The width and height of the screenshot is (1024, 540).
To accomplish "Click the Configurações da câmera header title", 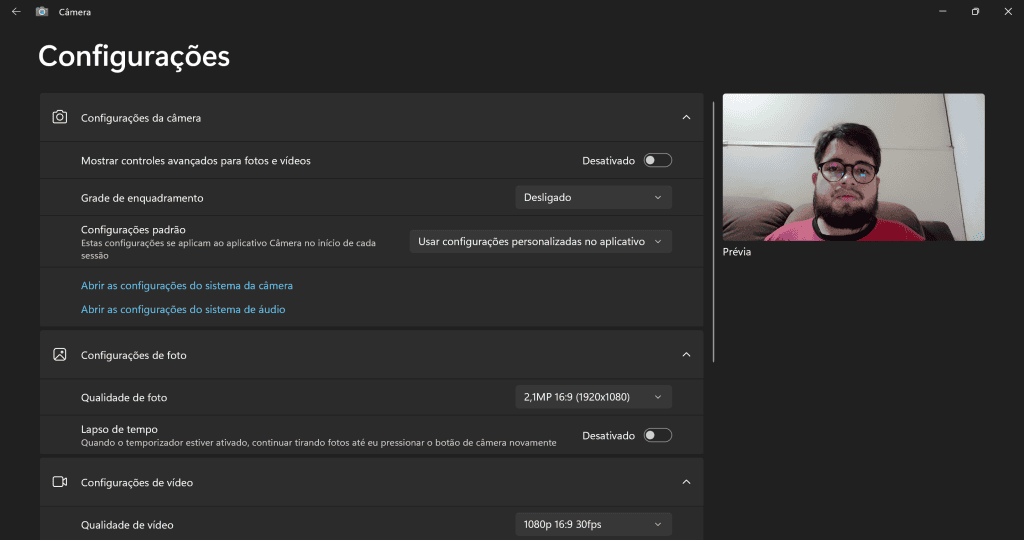I will point(141,118).
